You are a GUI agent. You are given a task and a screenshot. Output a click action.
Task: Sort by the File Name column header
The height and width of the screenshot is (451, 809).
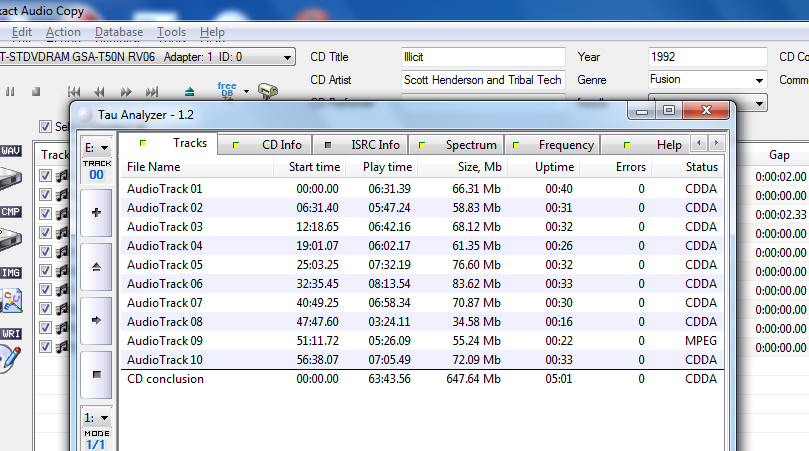coord(197,167)
